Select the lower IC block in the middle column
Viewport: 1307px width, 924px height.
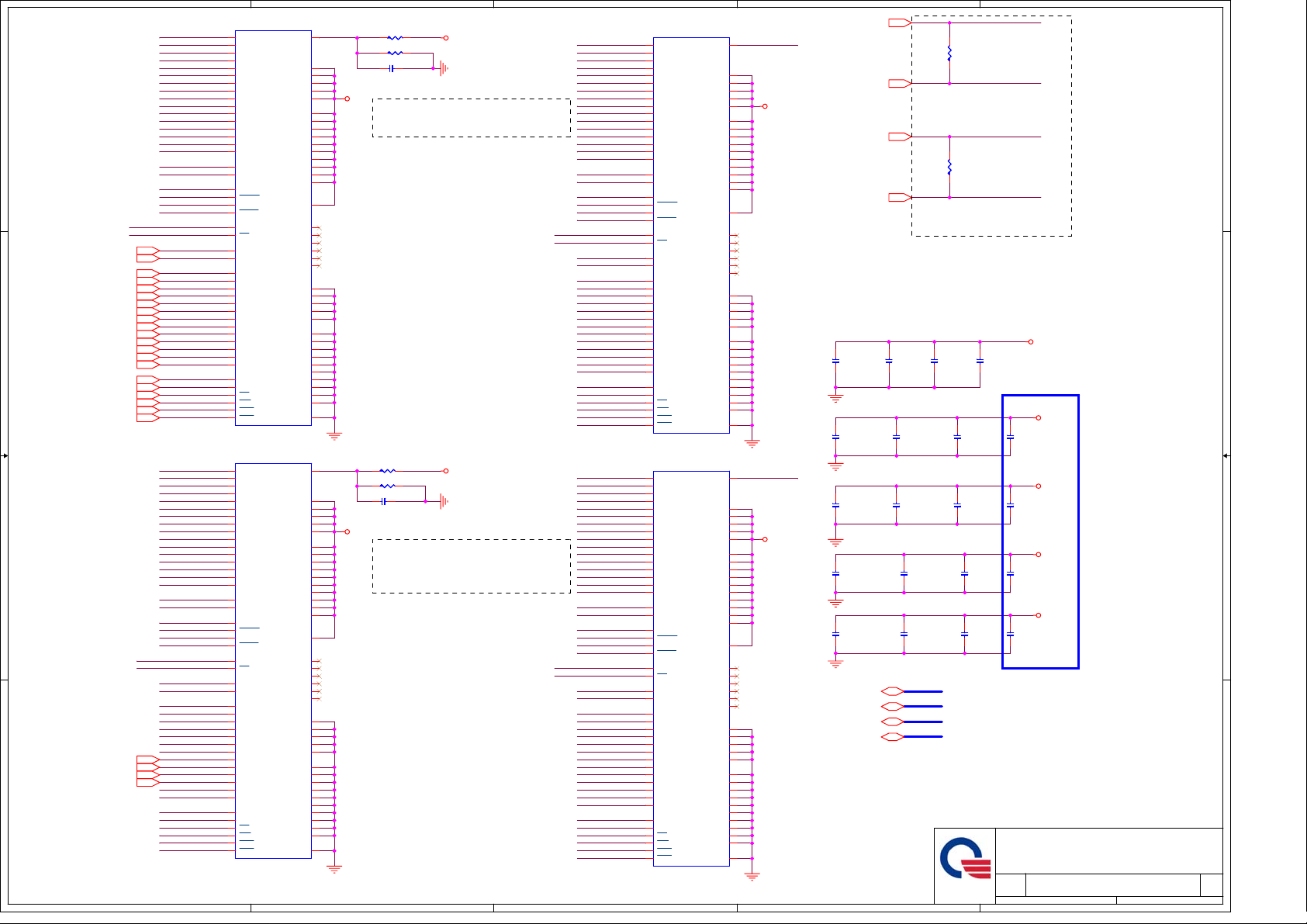point(691,669)
